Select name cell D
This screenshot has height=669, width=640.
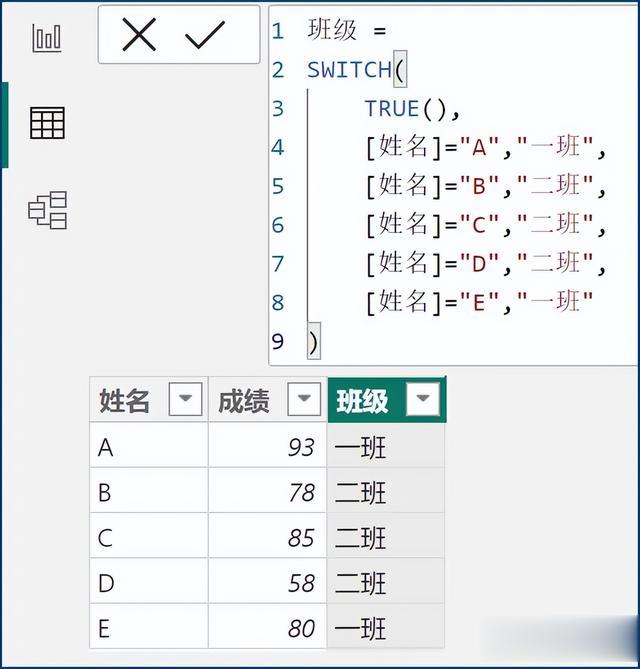(x=148, y=582)
